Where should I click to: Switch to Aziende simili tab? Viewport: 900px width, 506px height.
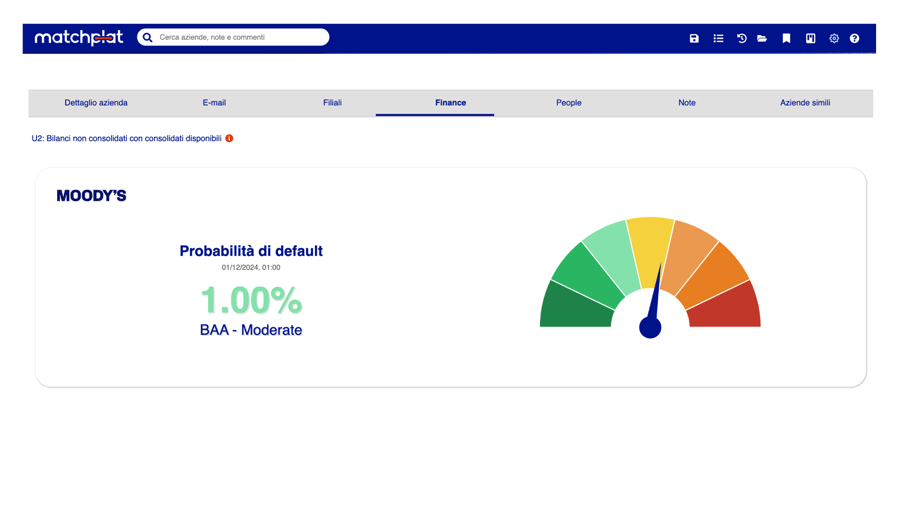pos(805,103)
